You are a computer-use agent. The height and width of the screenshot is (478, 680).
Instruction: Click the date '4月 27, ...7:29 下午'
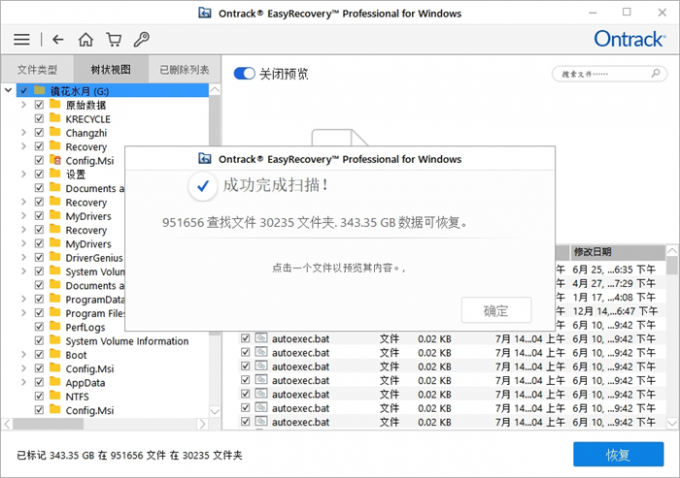(x=614, y=283)
